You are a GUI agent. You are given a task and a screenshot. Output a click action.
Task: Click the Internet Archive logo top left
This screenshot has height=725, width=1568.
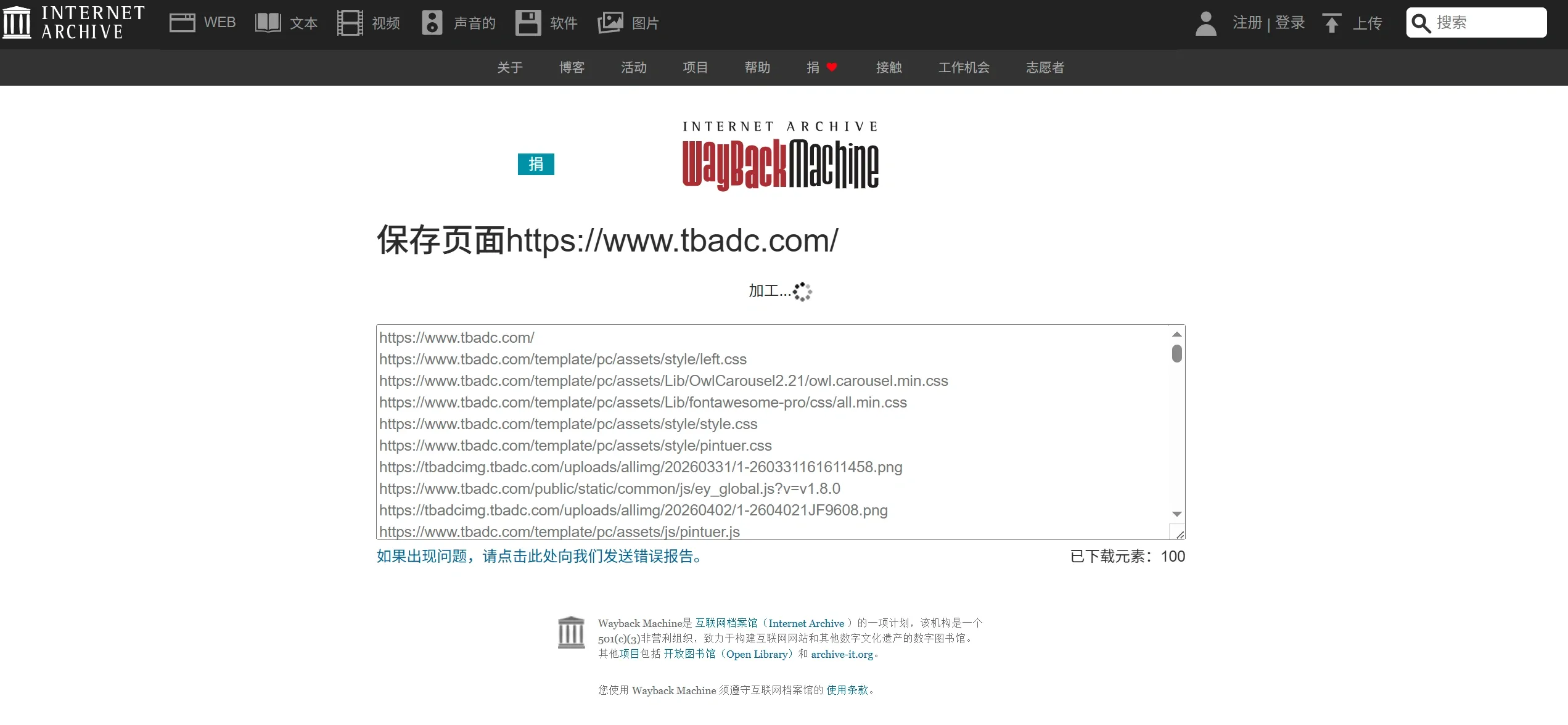tap(74, 22)
